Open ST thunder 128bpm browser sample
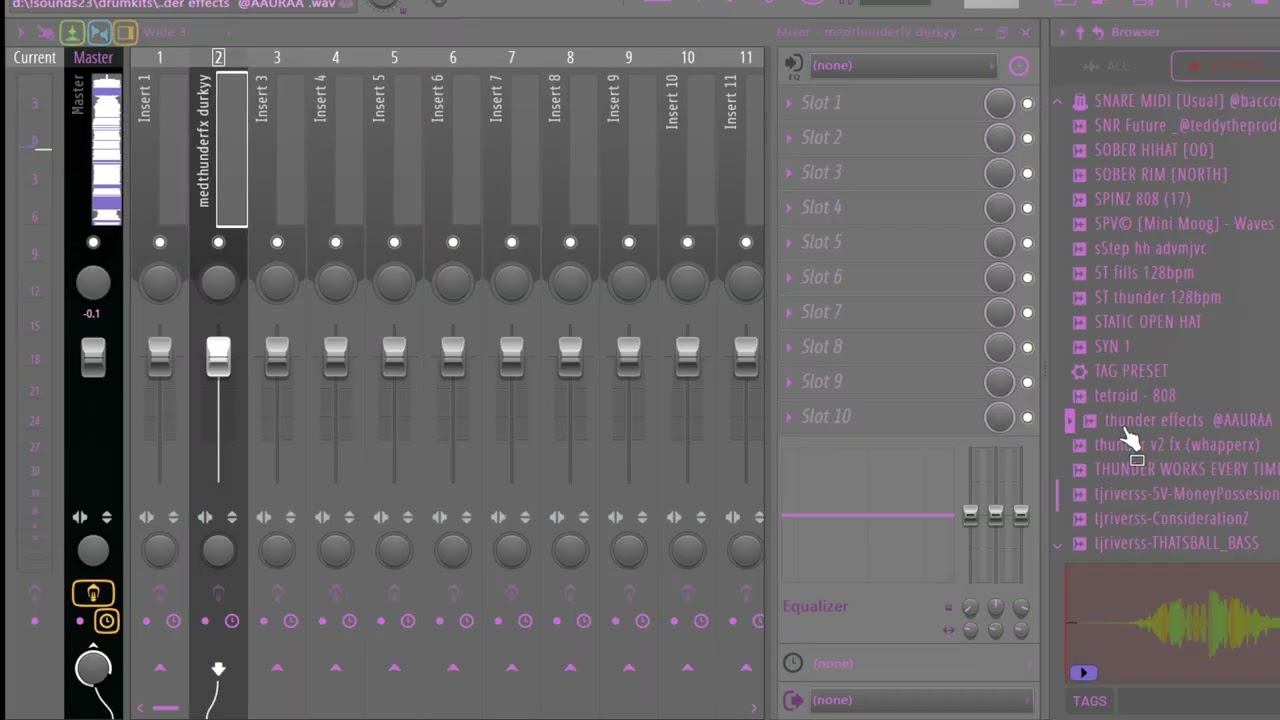1280x720 pixels. 1157,297
